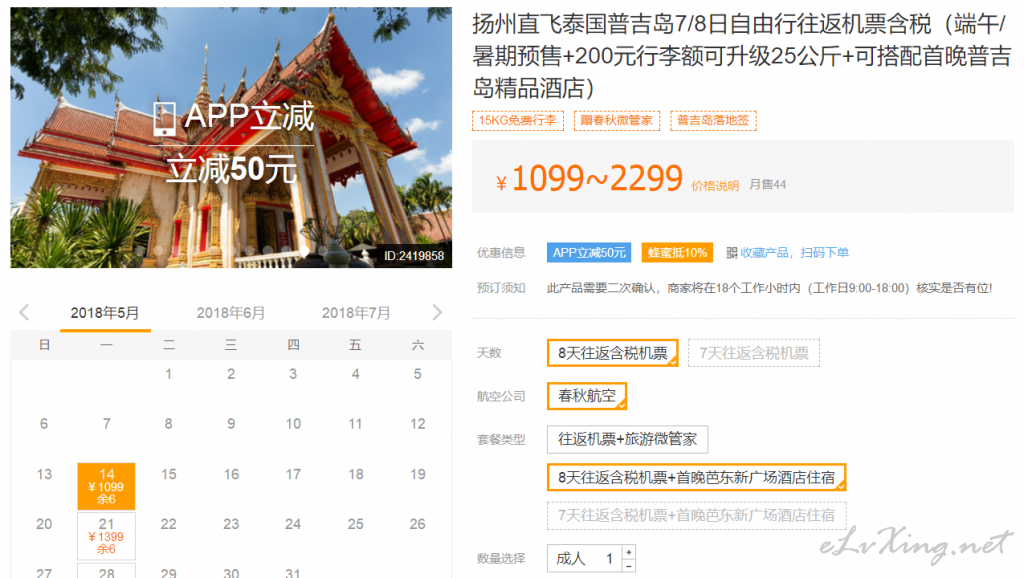Switch to 2018年6月 calendar tab
1024x578 pixels.
[x=231, y=313]
